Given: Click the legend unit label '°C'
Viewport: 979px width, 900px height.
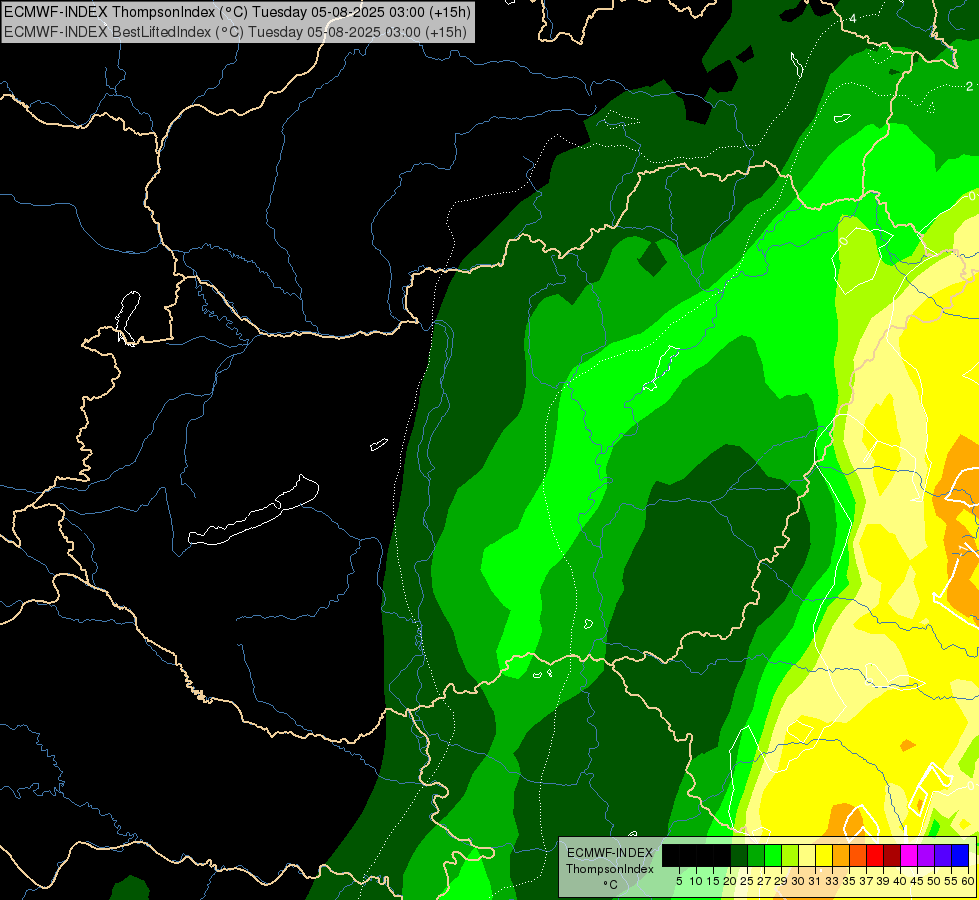Looking at the screenshot, I should (610, 884).
